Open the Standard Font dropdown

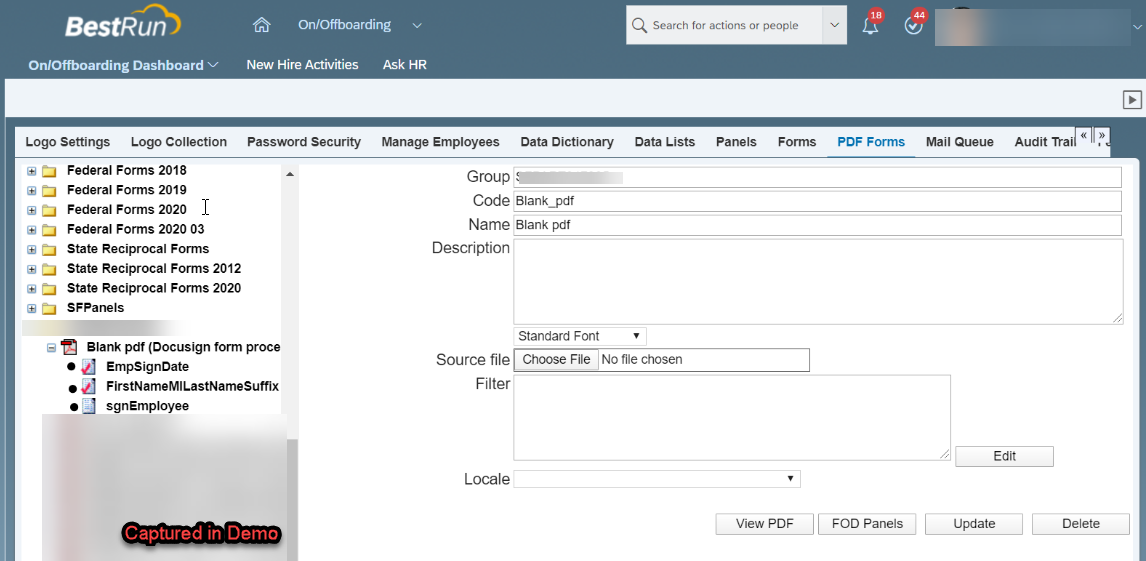[580, 336]
